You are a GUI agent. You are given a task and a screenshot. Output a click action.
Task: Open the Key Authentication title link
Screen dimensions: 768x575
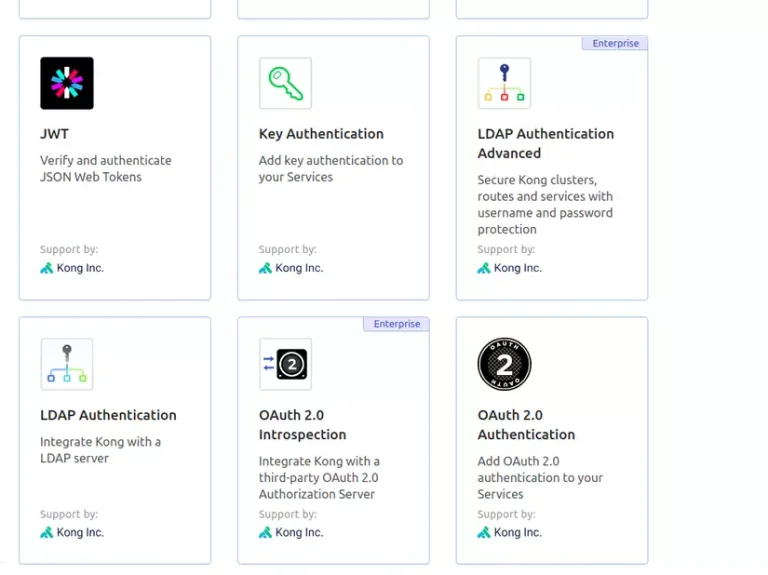pyautogui.click(x=321, y=134)
